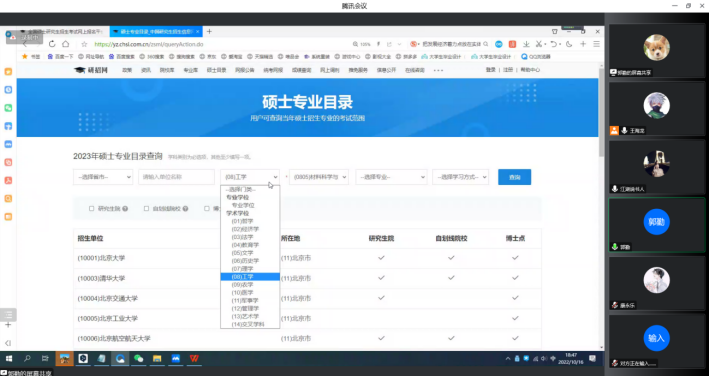Click the 研招网 site logo

[91, 70]
